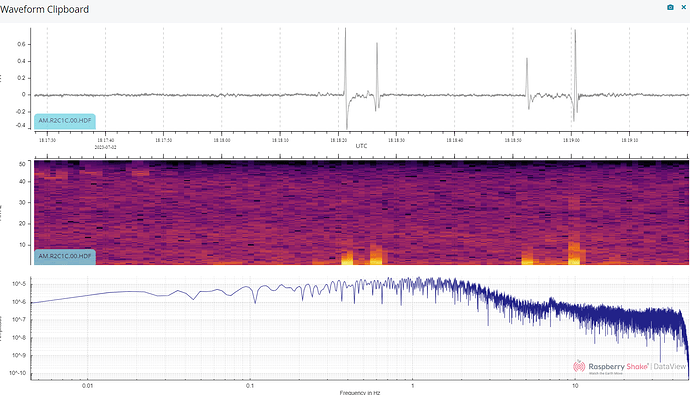Click the 0.6 amplitude tick on the waveform axis
690x395 pixels.
pos(21,44)
